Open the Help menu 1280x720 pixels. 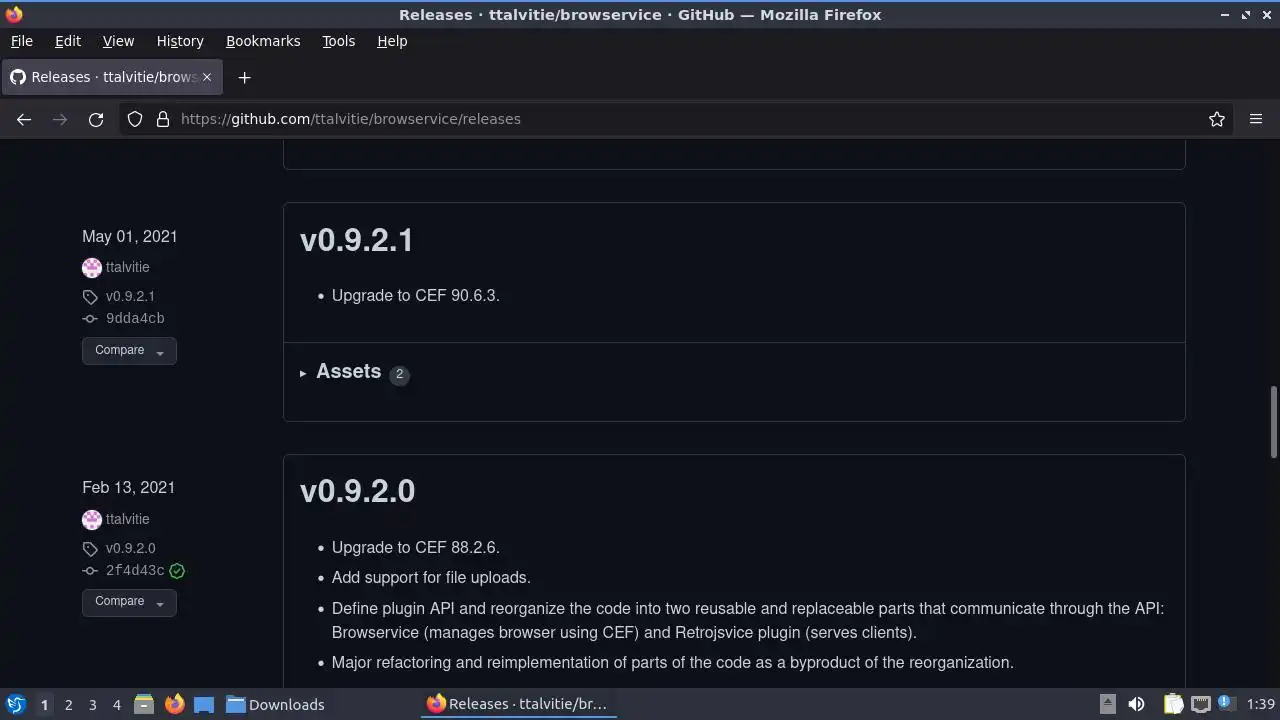pyautogui.click(x=392, y=41)
